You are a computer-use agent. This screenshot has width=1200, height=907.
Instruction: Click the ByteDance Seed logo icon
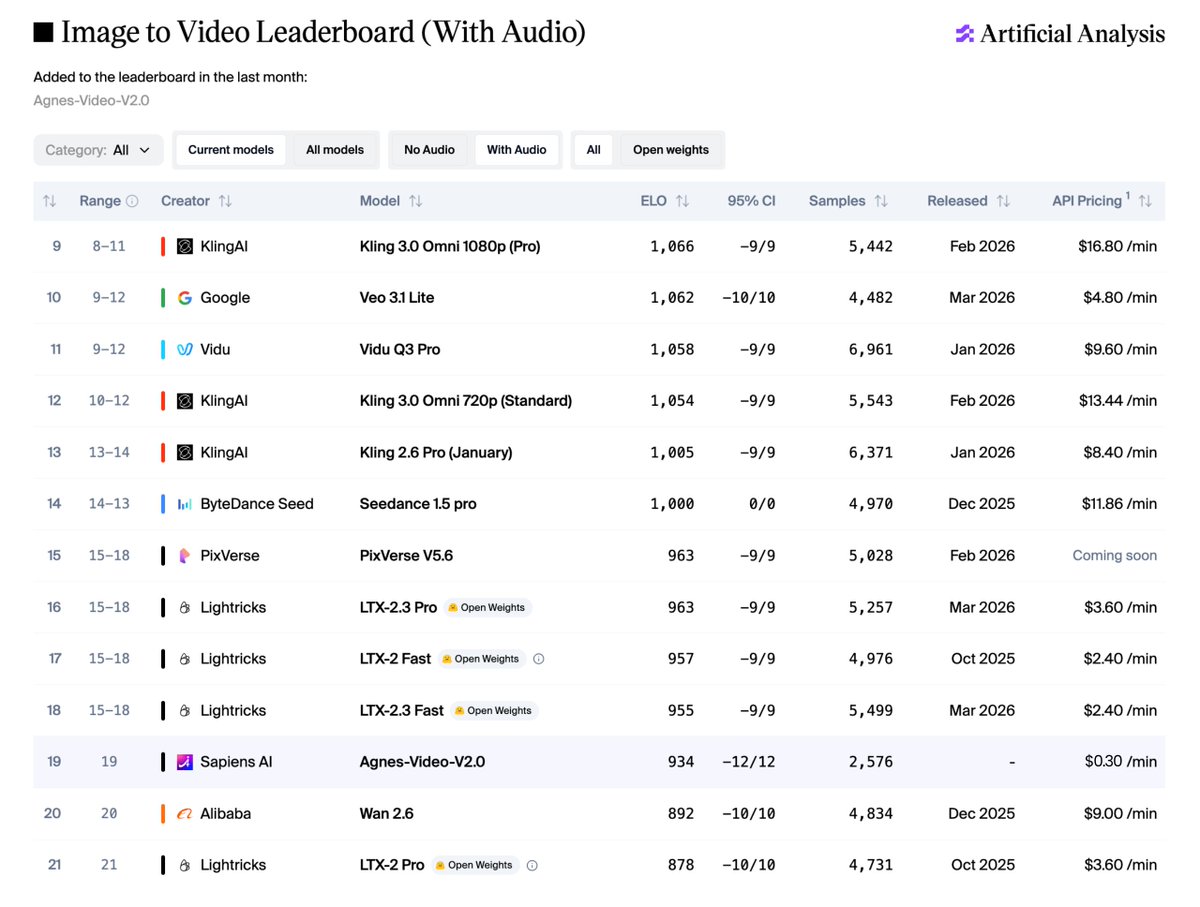[x=185, y=504]
